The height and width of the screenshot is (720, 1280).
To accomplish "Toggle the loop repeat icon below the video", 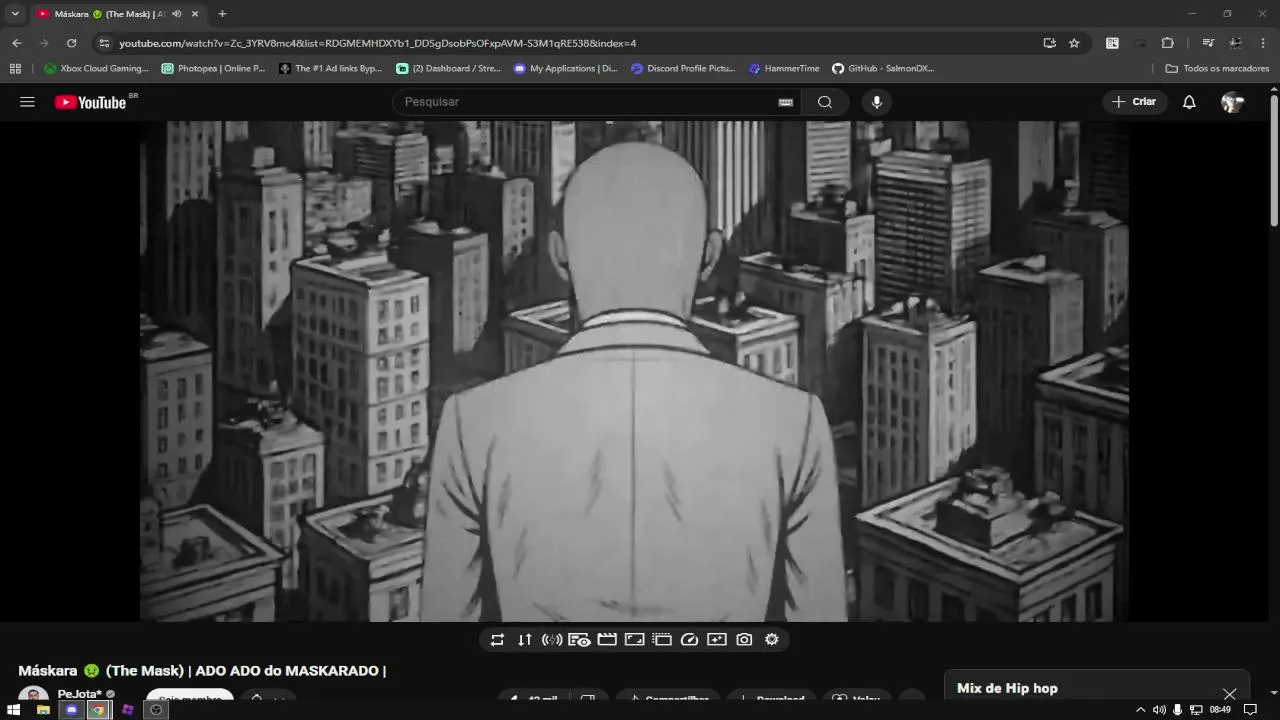I will (497, 640).
